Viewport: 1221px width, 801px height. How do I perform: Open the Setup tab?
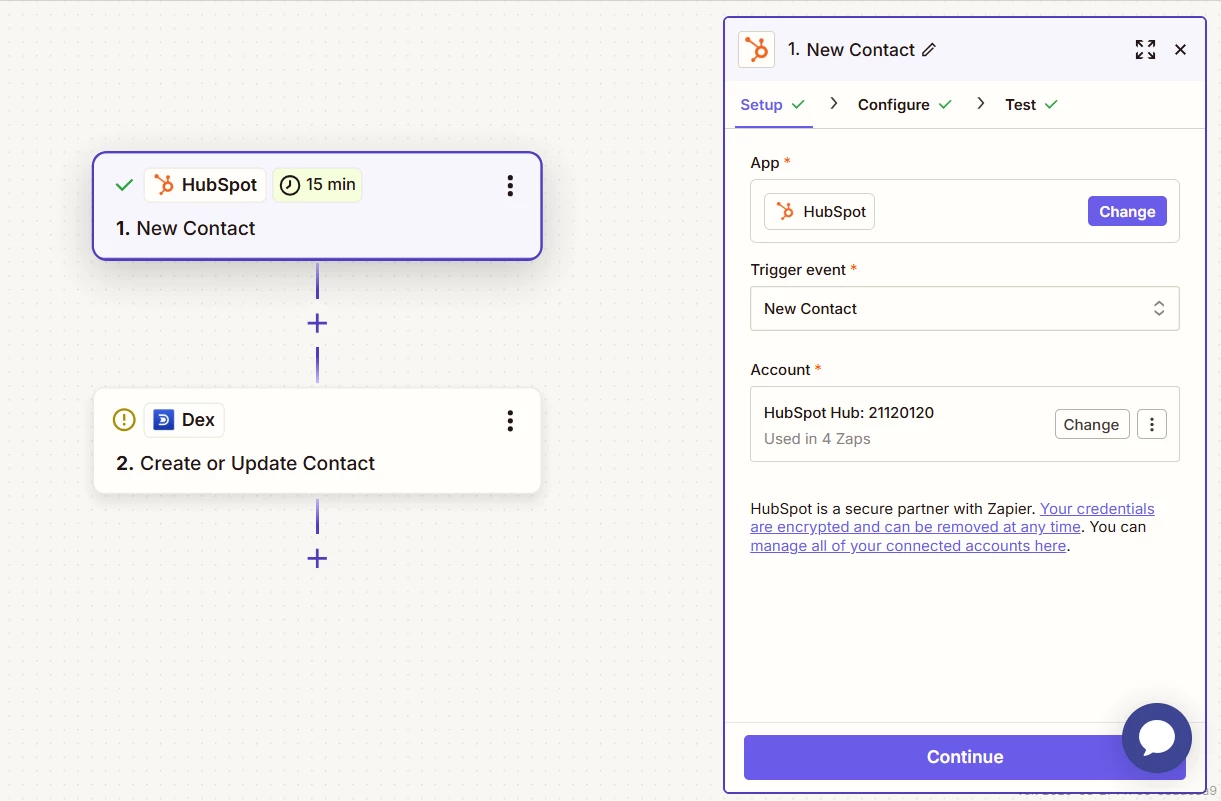[773, 105]
